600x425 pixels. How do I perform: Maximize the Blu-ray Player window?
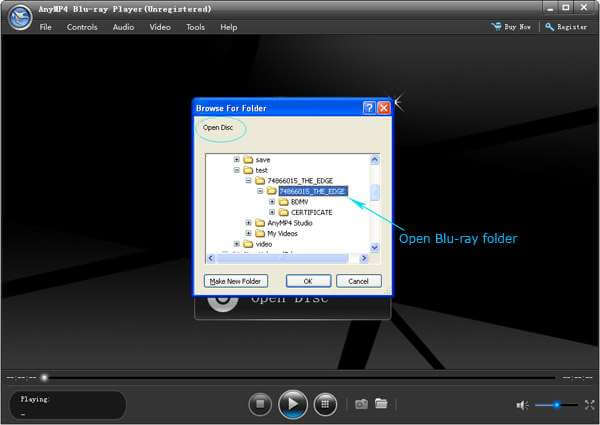[x=566, y=7]
